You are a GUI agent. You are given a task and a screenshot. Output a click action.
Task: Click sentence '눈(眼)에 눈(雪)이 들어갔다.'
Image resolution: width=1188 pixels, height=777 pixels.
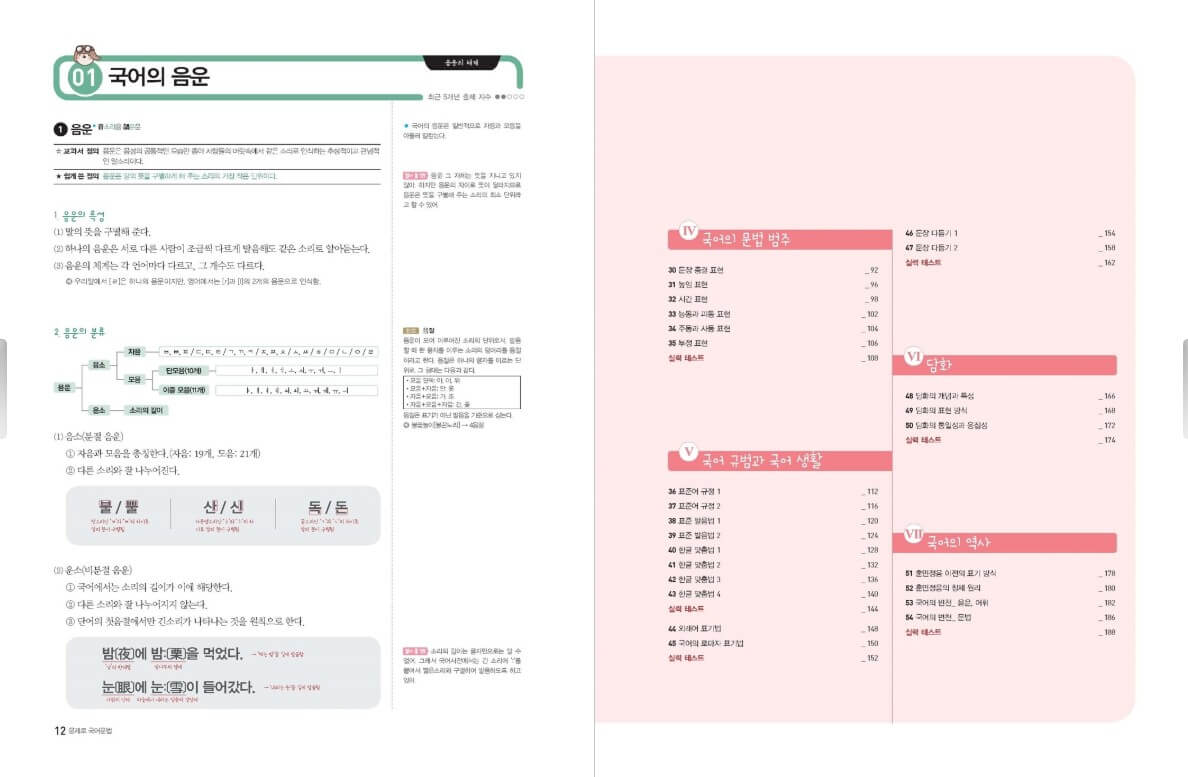178,687
